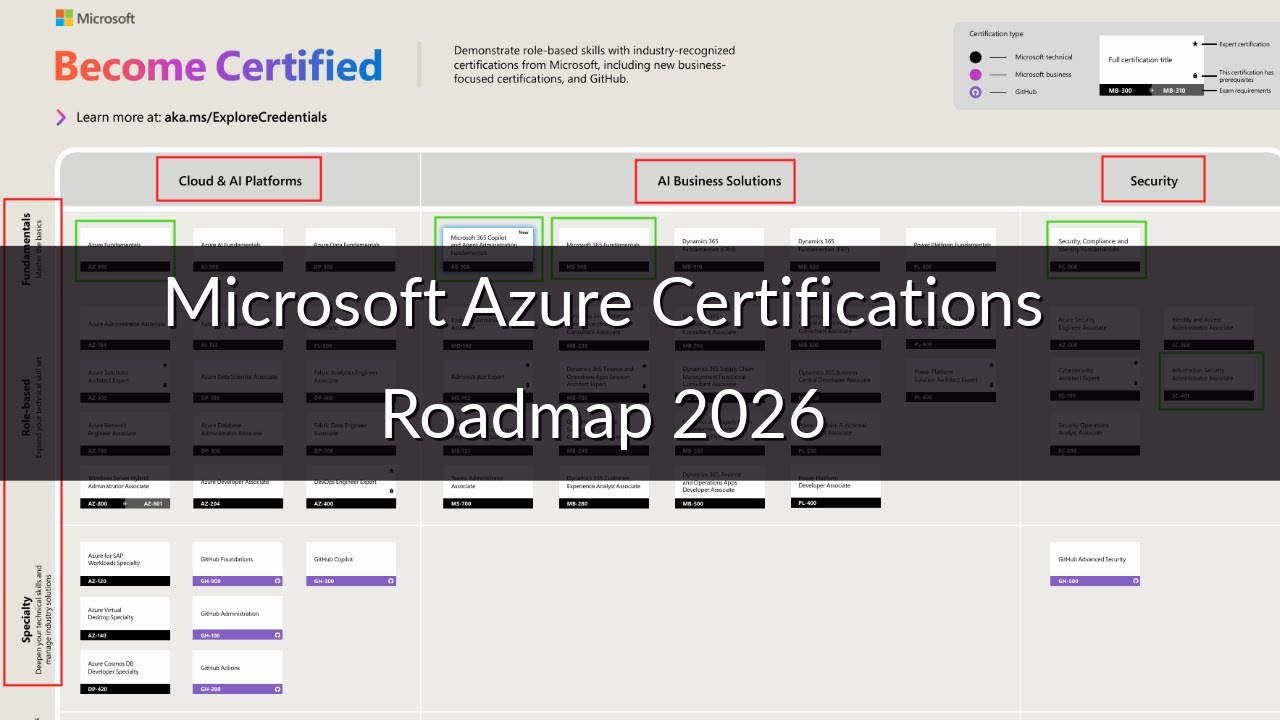Click the purple Microsoft business legend circle
This screenshot has height=720, width=1280.
[975, 74]
